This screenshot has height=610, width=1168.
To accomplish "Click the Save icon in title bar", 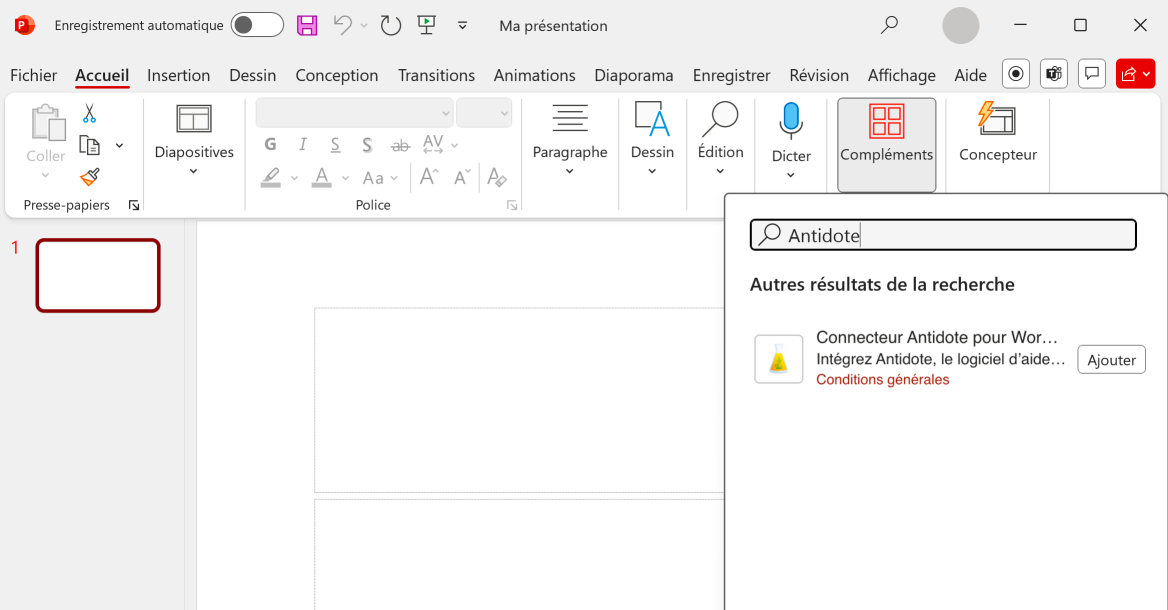I will click(x=307, y=26).
